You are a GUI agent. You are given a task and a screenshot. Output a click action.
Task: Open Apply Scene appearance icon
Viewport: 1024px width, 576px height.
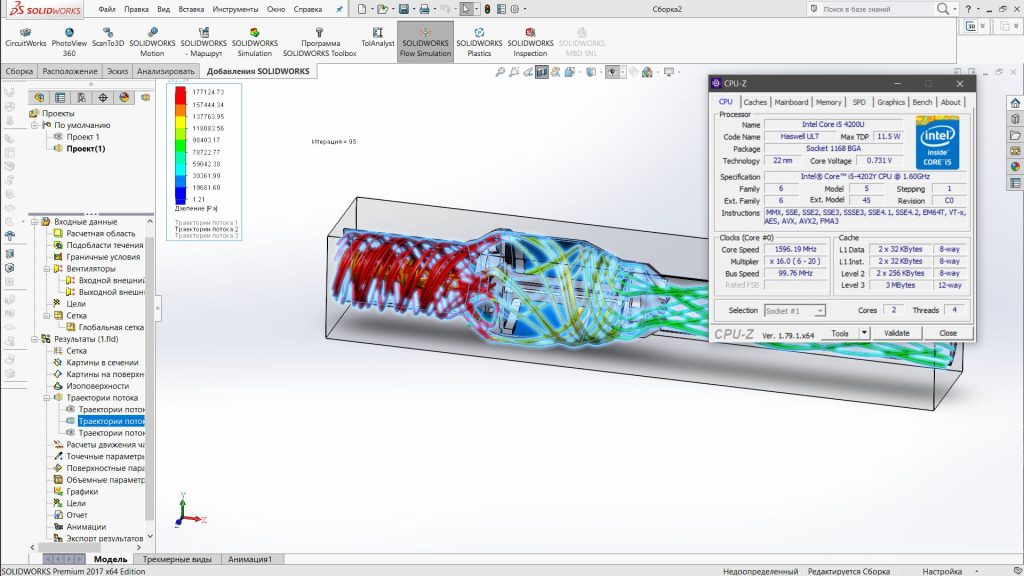coord(647,72)
